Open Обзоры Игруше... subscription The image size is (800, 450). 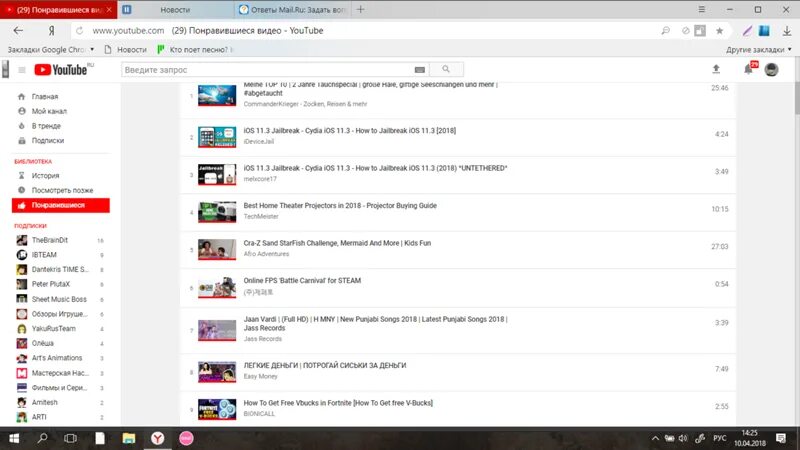[61, 314]
